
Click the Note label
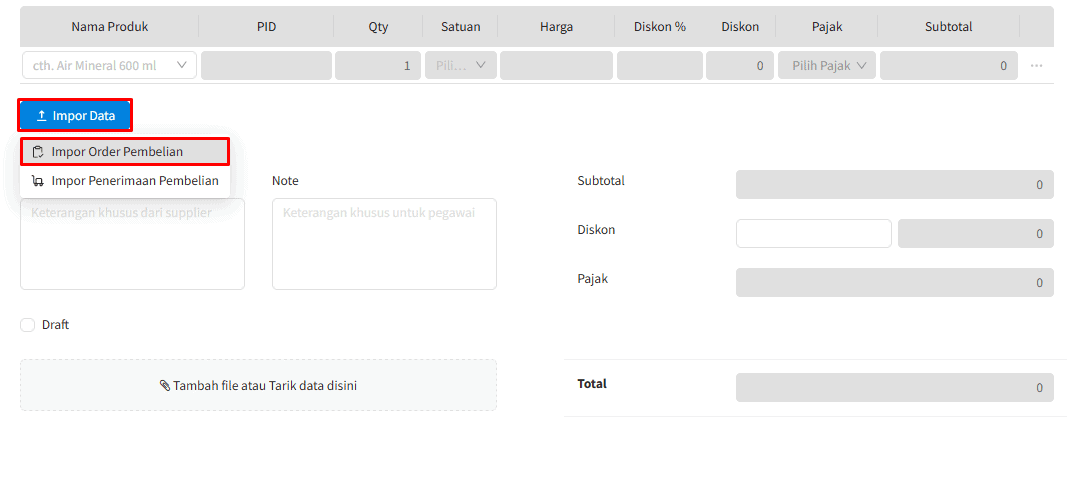(x=285, y=181)
